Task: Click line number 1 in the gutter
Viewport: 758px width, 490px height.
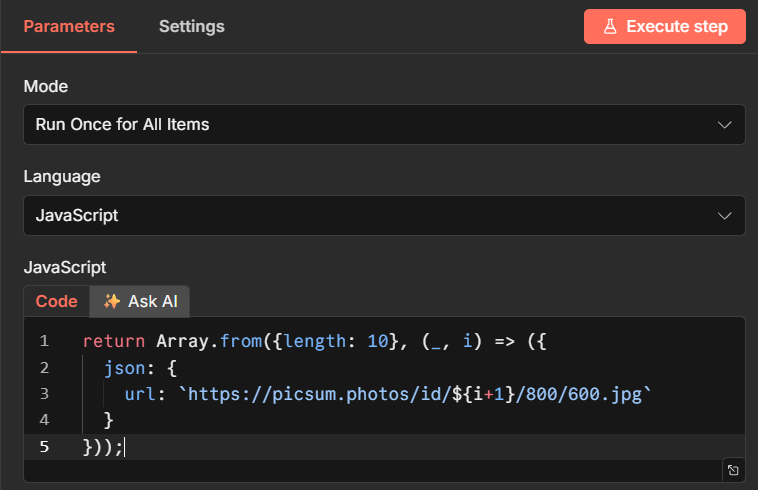Action: (x=44, y=342)
